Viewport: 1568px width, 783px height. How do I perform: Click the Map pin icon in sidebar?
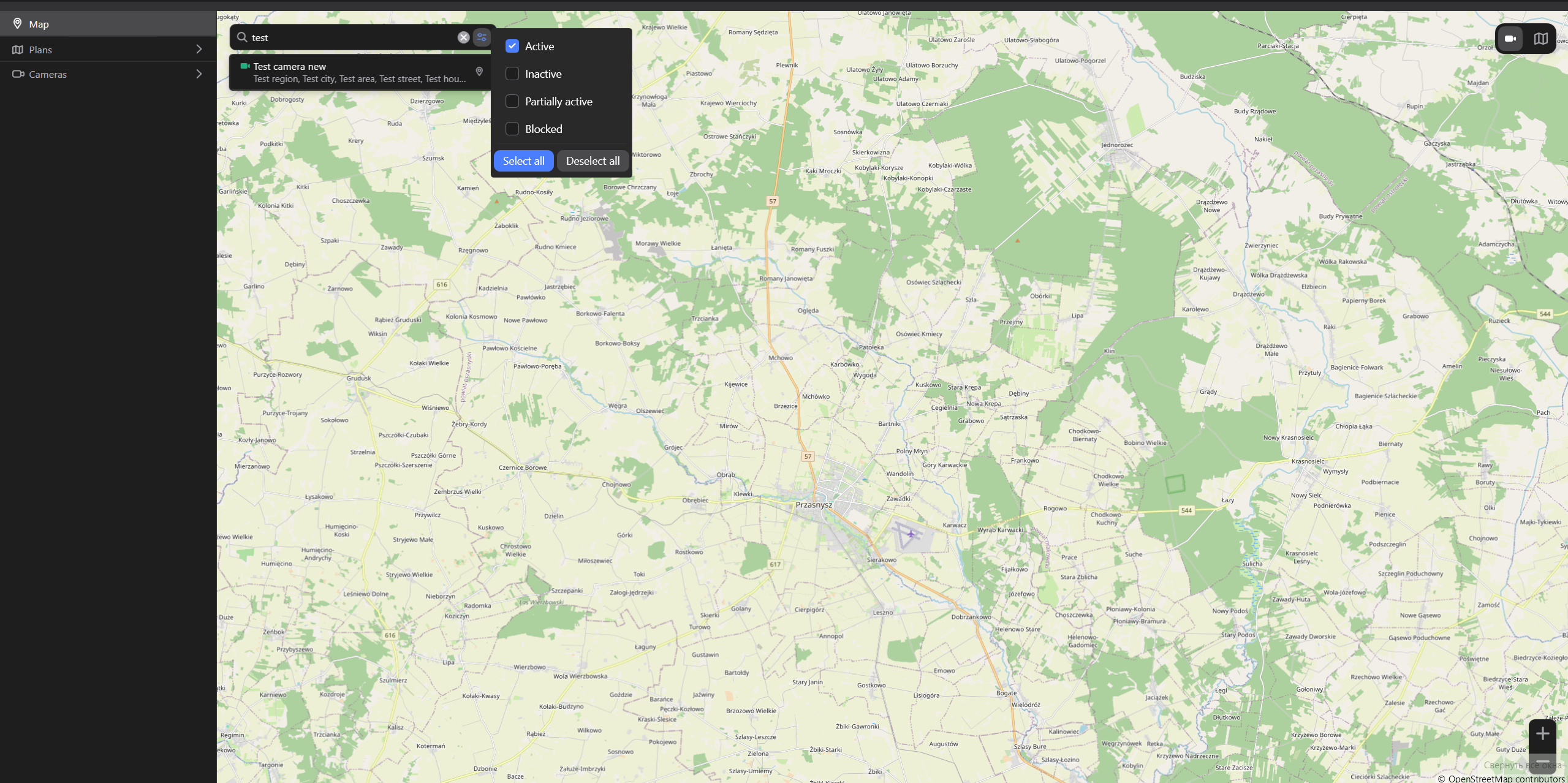18,24
